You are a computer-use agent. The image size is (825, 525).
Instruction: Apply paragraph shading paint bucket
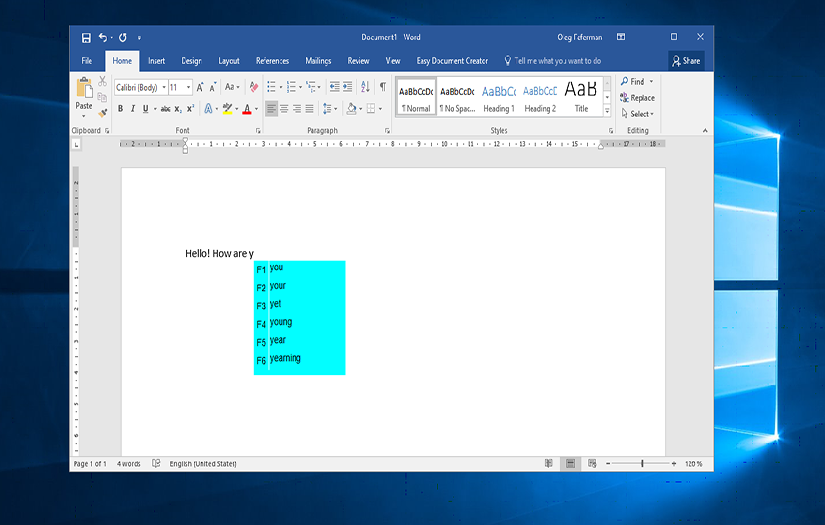pos(351,109)
